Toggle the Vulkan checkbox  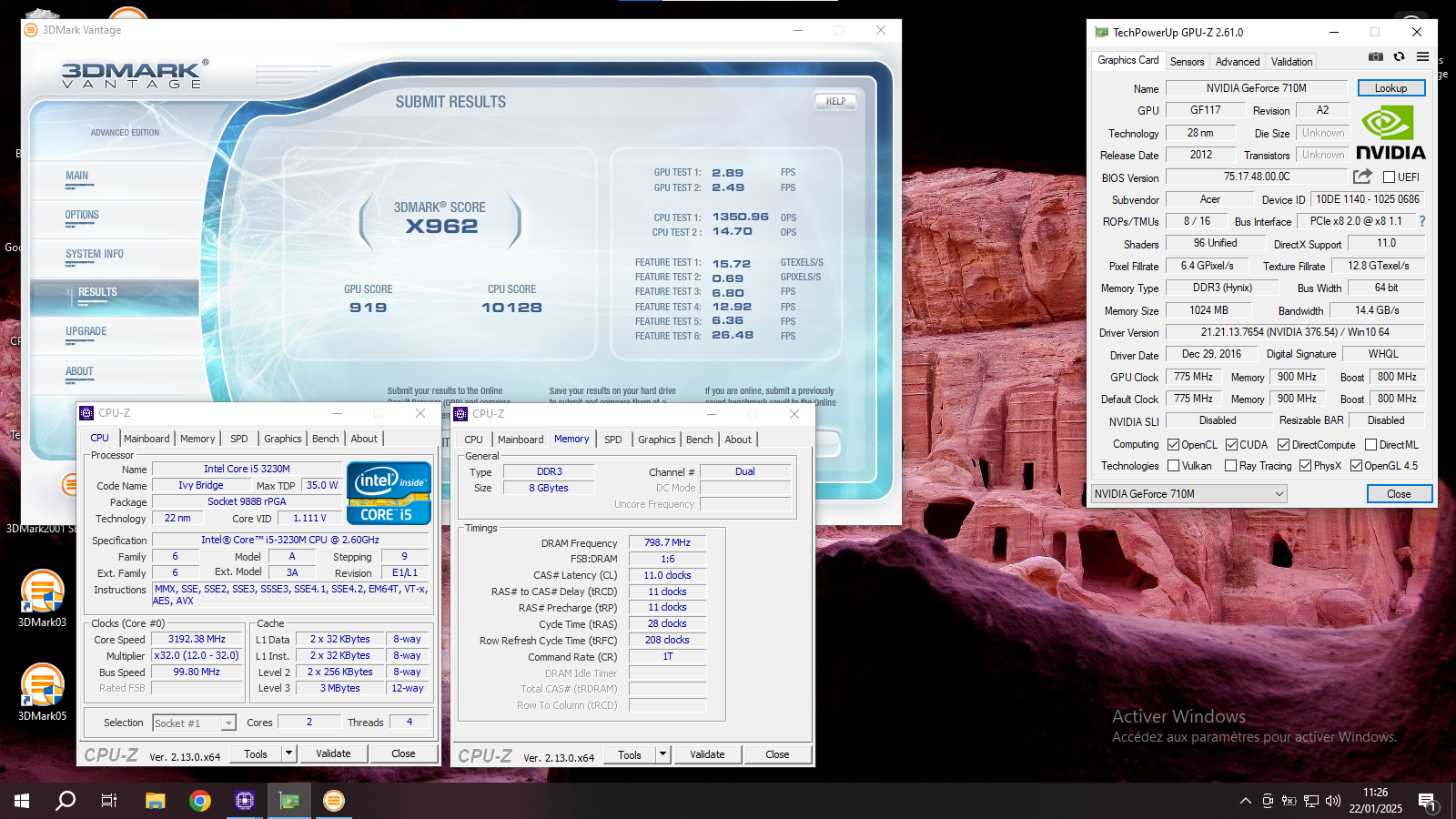click(x=1174, y=466)
